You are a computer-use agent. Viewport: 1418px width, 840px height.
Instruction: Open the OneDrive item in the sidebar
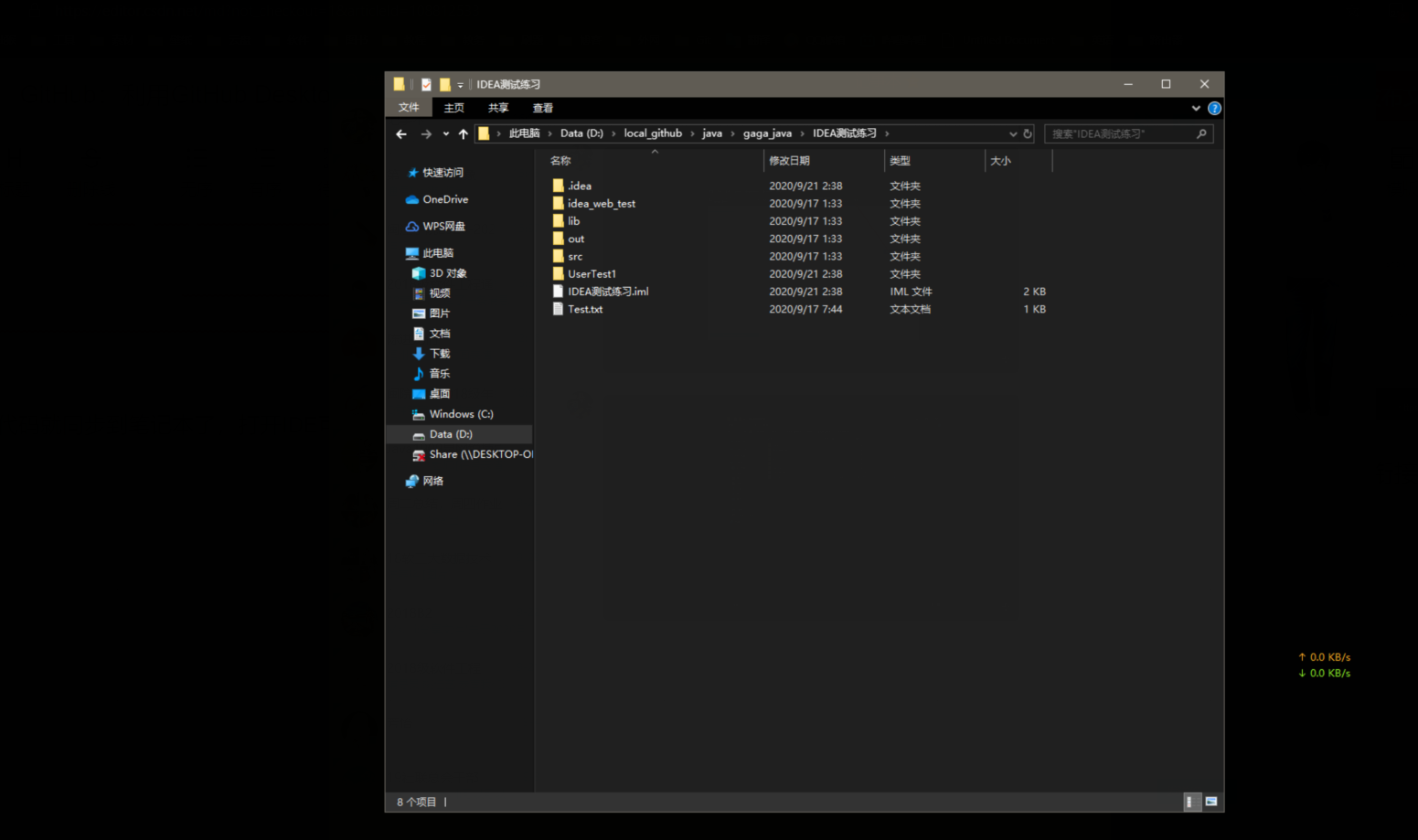pyautogui.click(x=445, y=199)
